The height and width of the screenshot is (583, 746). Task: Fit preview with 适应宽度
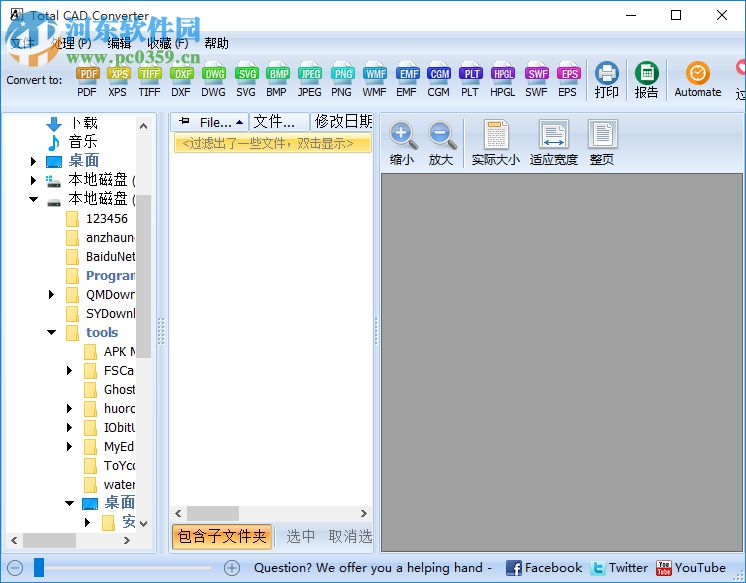(x=553, y=143)
